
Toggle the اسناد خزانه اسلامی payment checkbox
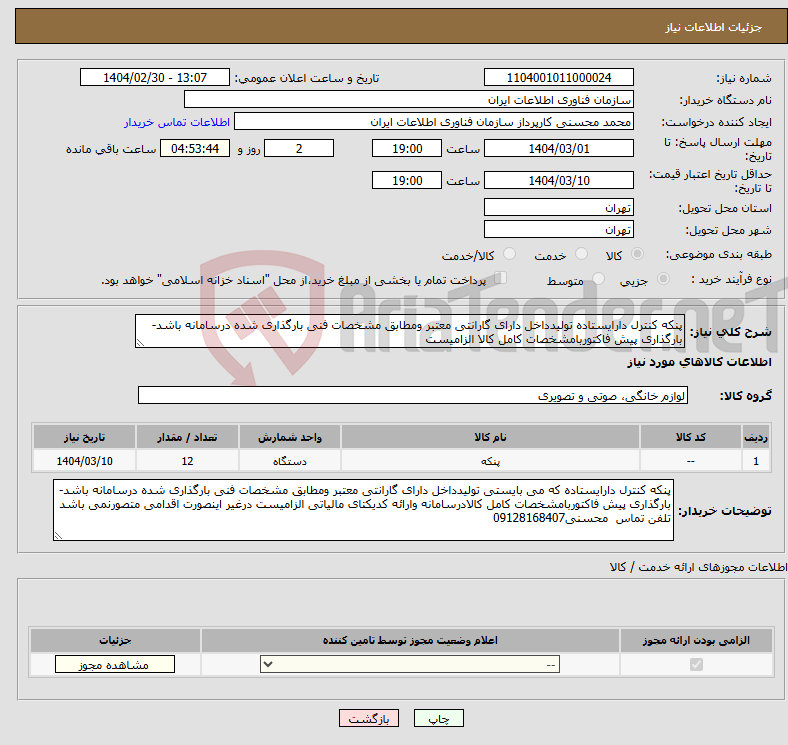(501, 279)
